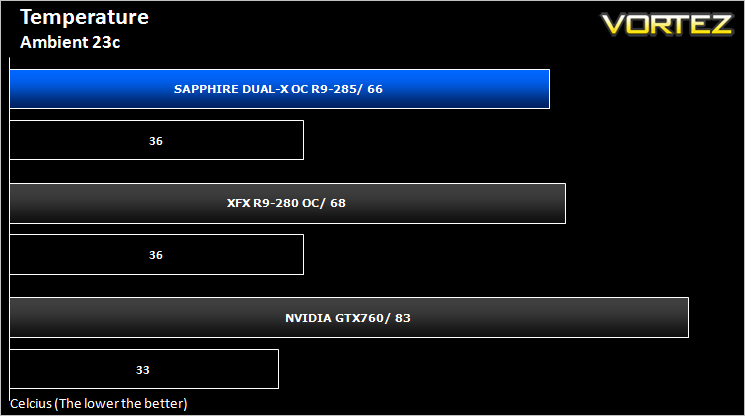Click the Sapphire idle bar showing 36
This screenshot has height=416, width=745.
(156, 140)
